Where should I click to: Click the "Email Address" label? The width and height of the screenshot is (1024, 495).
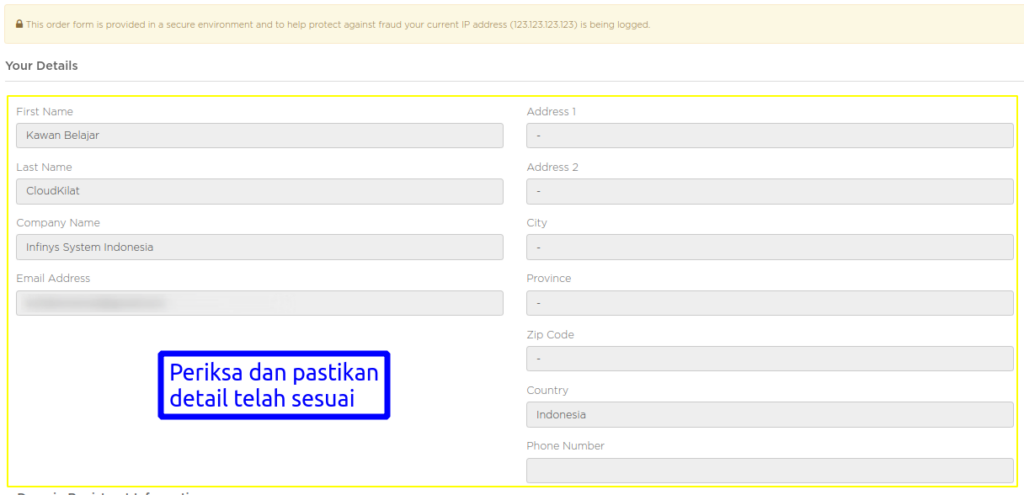point(53,278)
